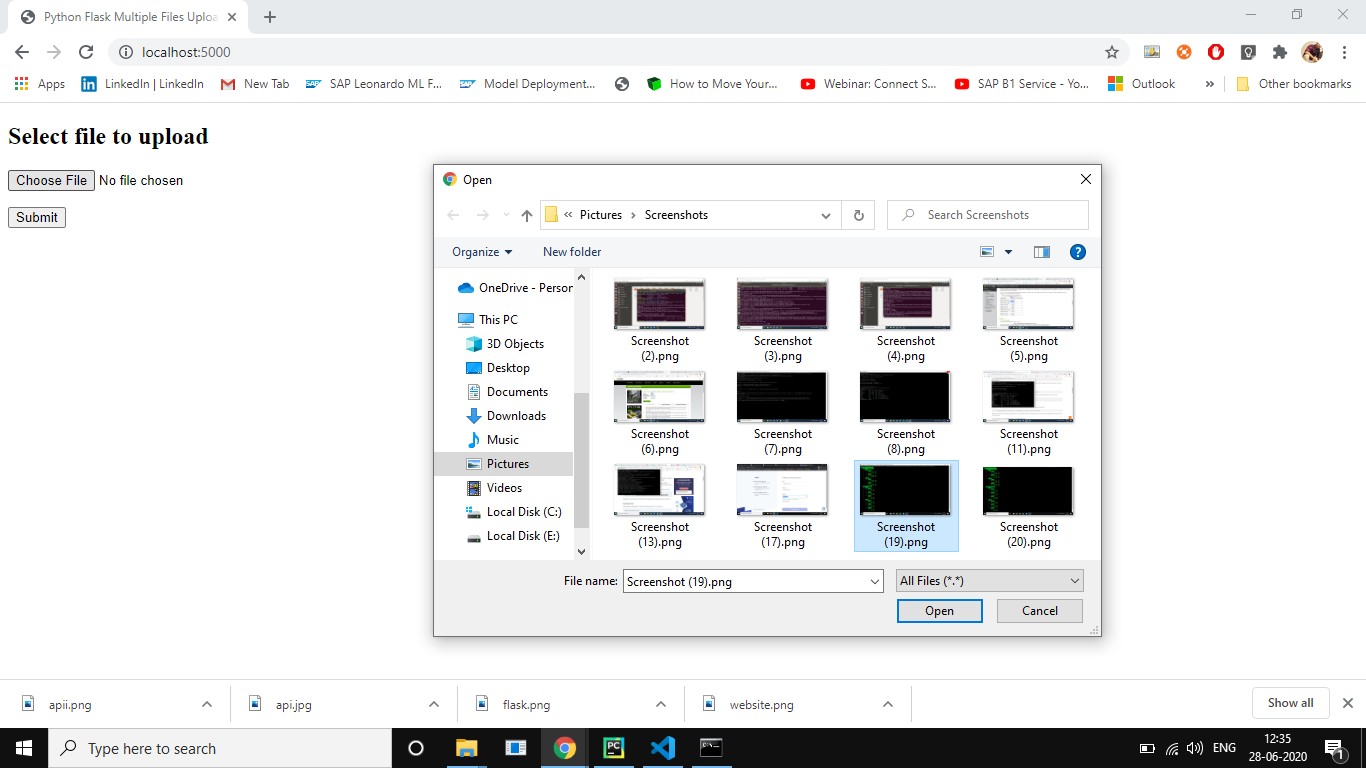Viewport: 1366px width, 768px height.
Task: Open the Other bookmarks folder
Action: (1293, 84)
